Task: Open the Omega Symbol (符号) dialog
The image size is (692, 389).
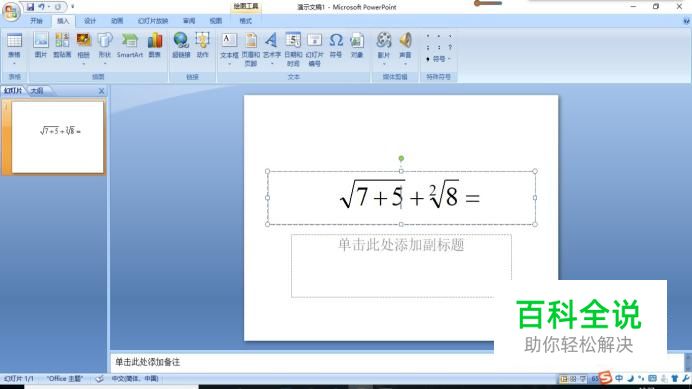Action: coord(336,45)
